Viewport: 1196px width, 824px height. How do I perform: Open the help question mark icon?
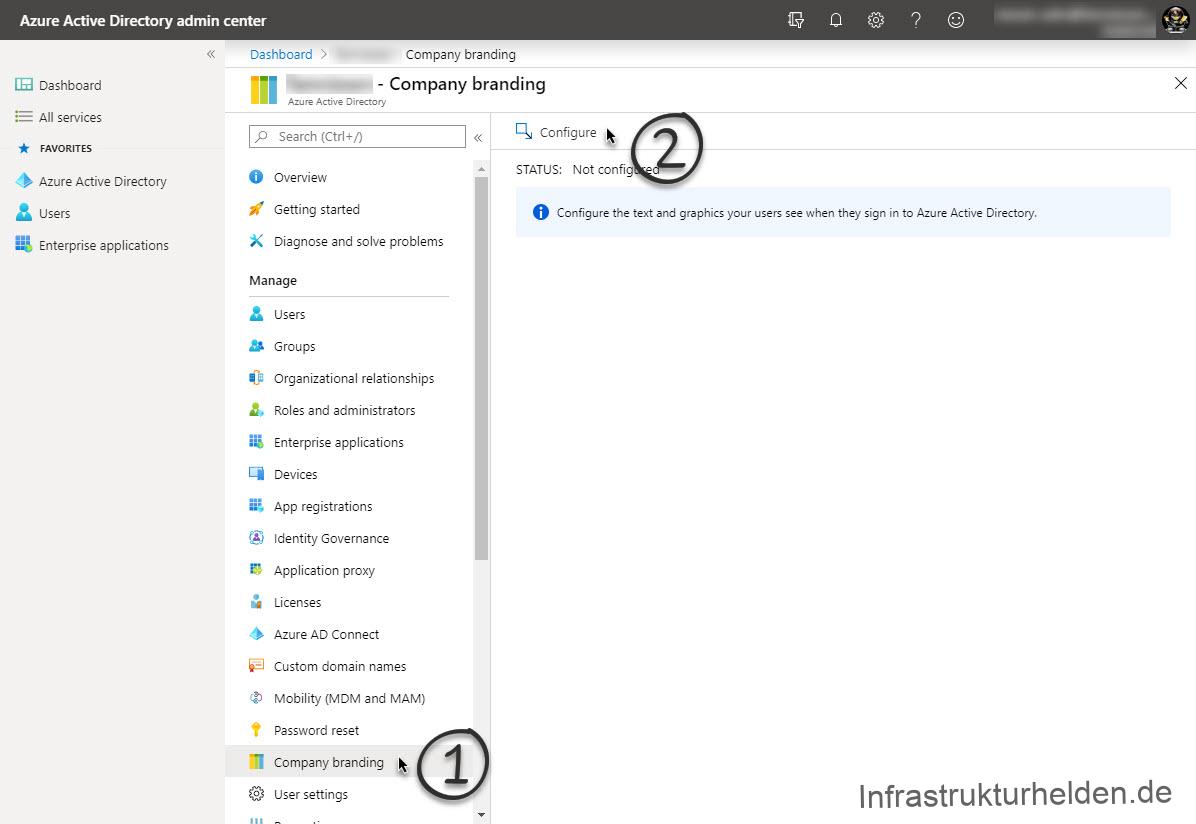916,20
